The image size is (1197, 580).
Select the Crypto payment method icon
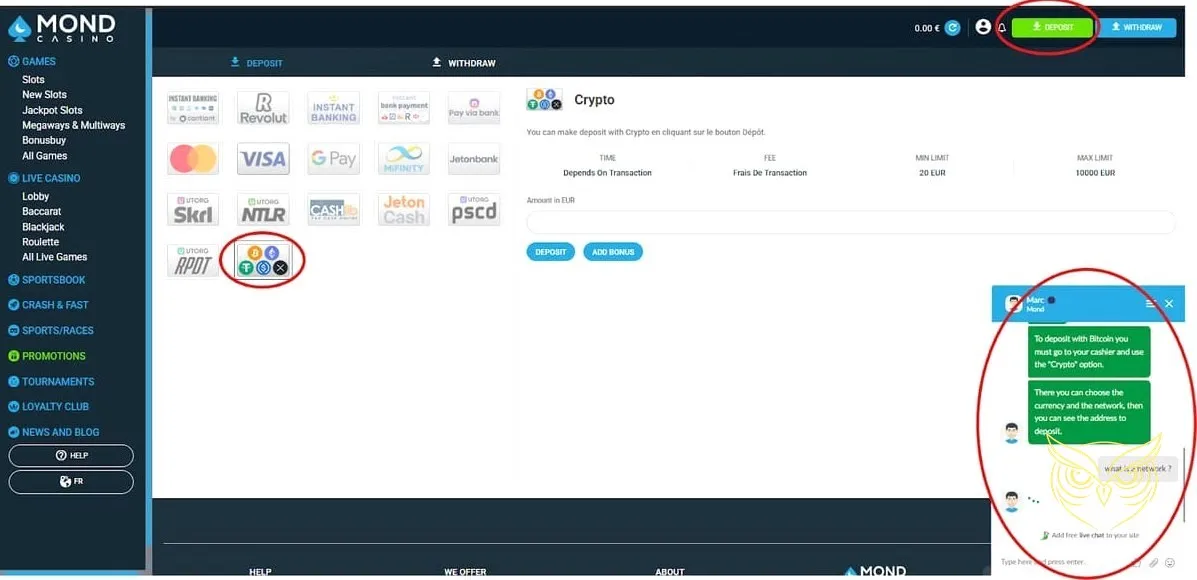263,260
